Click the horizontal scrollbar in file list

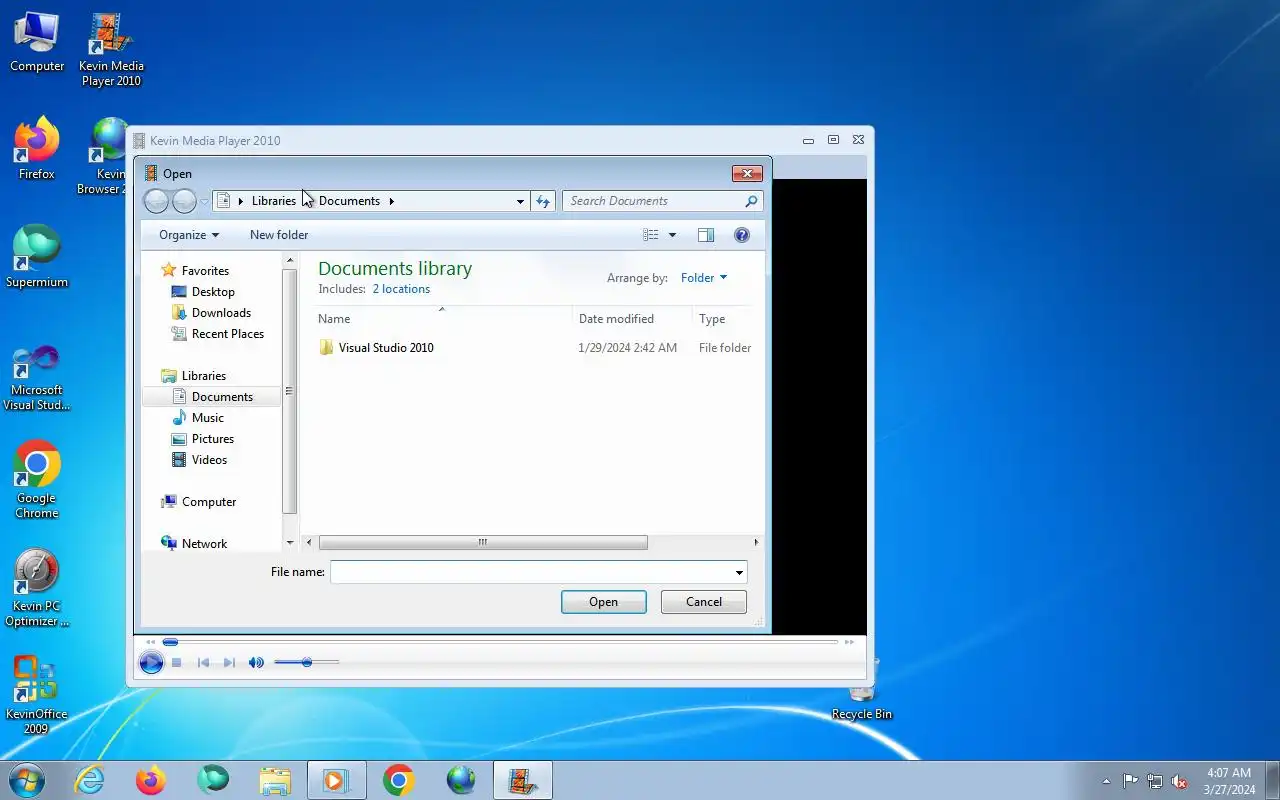coord(483,543)
